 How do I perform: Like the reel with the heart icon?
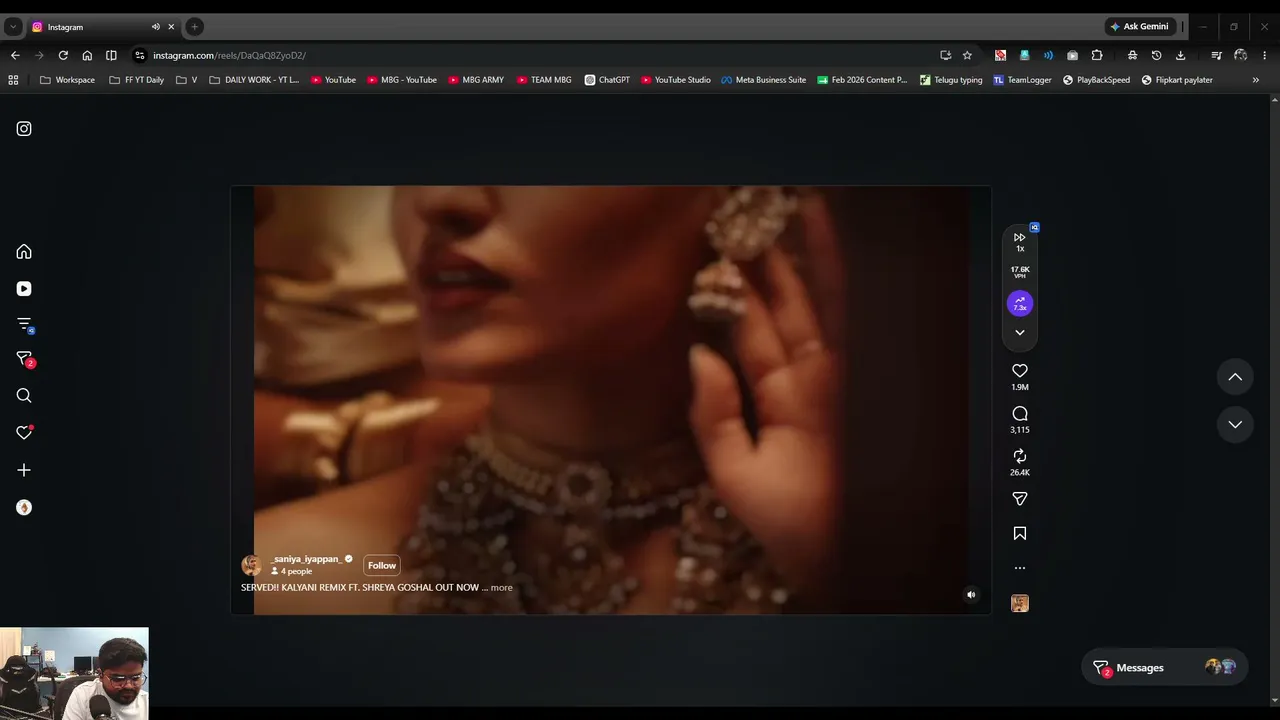click(1020, 371)
